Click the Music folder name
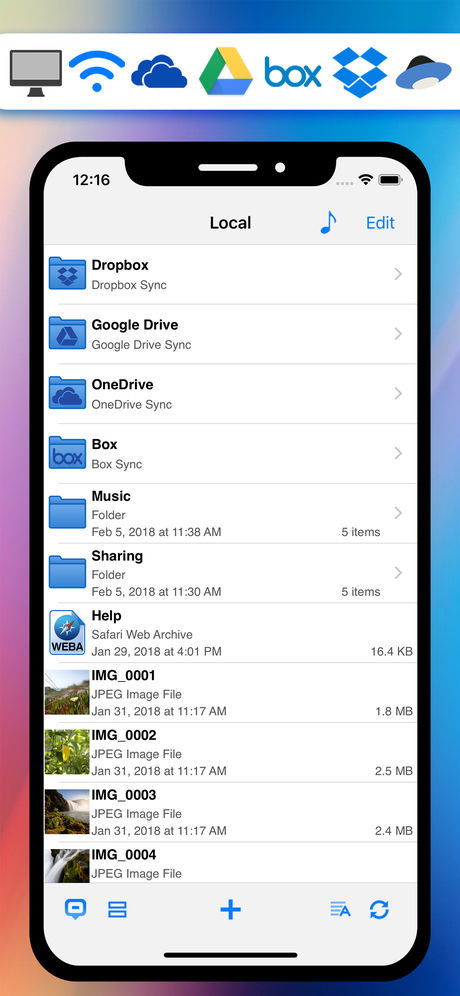Viewport: 460px width, 996px height. click(111, 496)
